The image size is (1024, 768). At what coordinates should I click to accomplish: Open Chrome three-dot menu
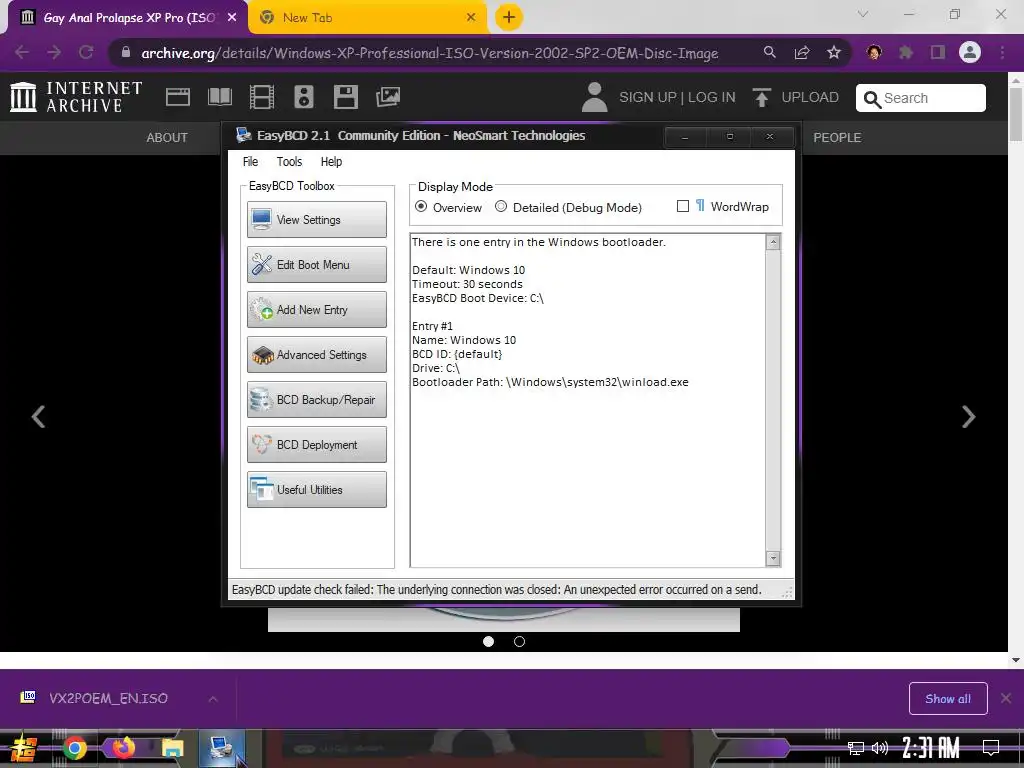click(1002, 52)
